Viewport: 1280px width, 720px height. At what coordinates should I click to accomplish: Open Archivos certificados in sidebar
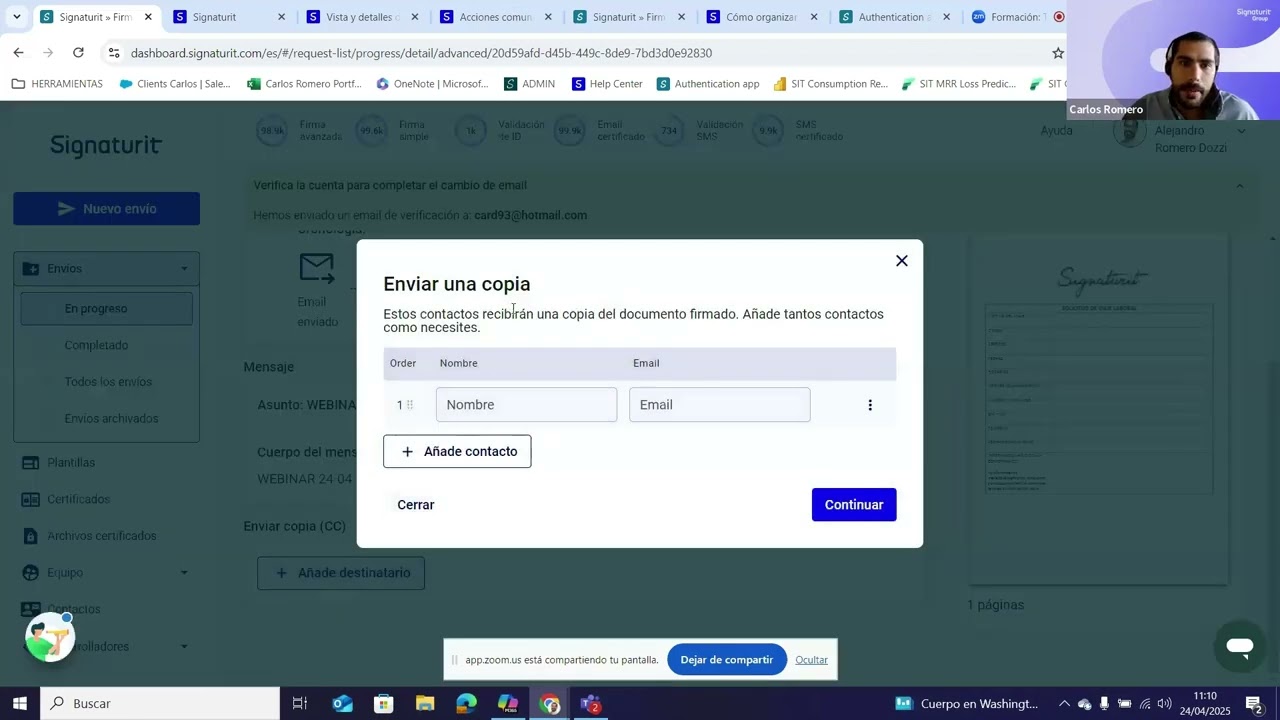(x=101, y=536)
